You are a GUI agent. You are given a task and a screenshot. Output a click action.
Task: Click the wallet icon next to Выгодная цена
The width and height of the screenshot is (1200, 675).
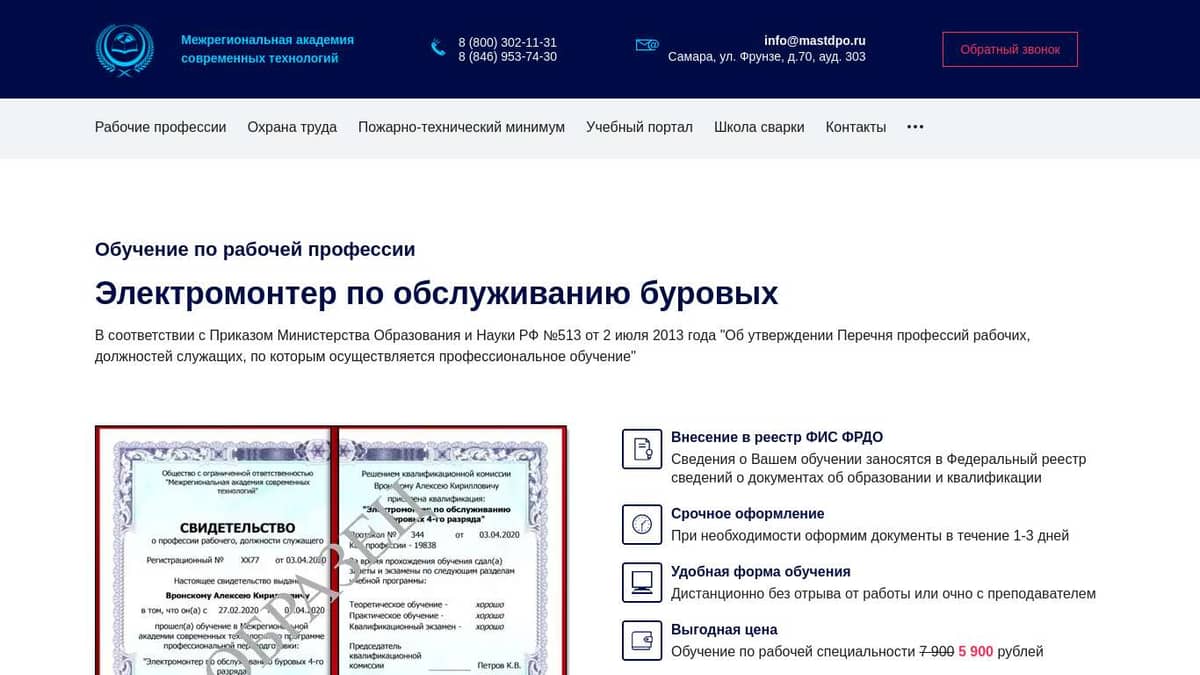coord(642,641)
